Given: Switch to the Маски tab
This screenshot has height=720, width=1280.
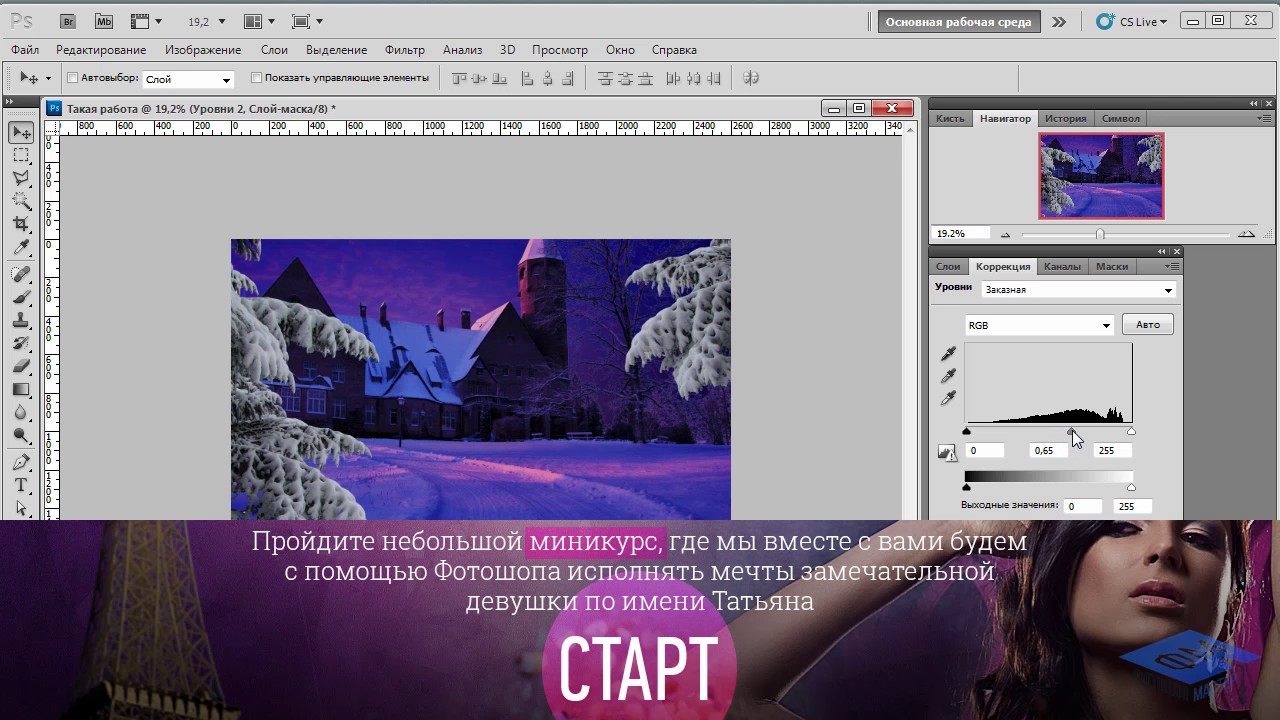Looking at the screenshot, I should 1112,266.
